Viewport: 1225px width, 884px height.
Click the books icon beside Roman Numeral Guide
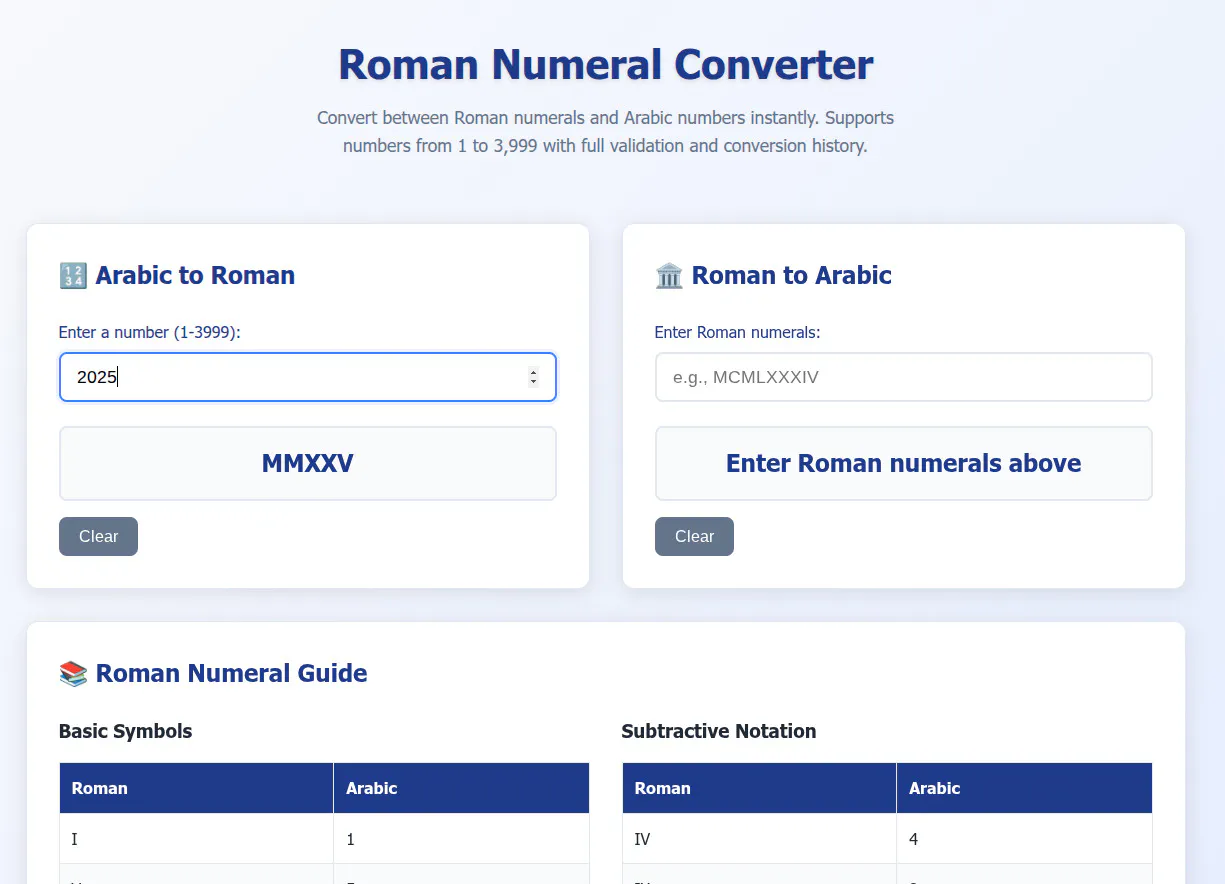(74, 674)
